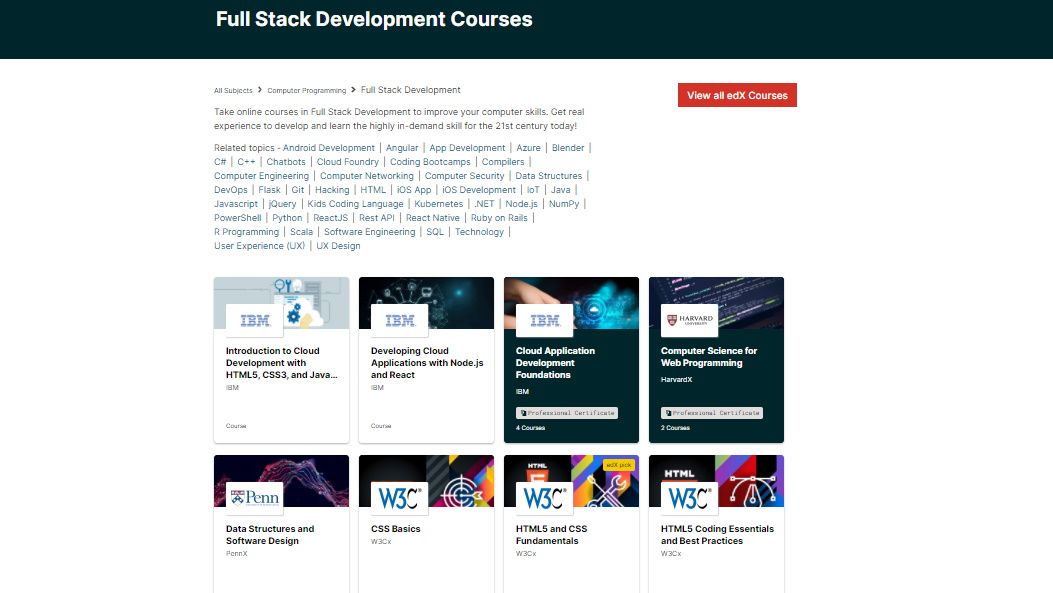The width and height of the screenshot is (1053, 593).
Task: Select the ReactJS related topic
Action: click(x=334, y=217)
